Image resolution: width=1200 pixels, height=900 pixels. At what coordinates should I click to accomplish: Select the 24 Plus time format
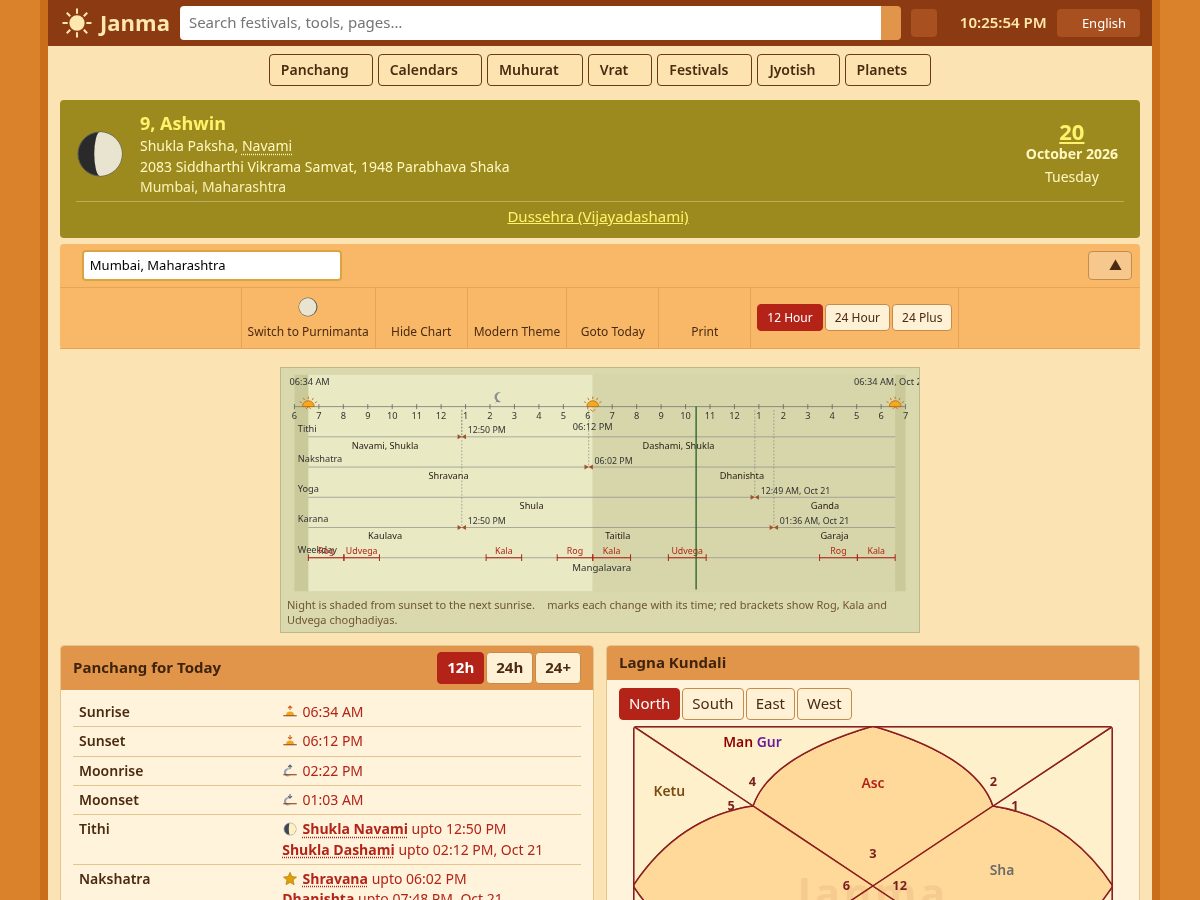click(922, 318)
